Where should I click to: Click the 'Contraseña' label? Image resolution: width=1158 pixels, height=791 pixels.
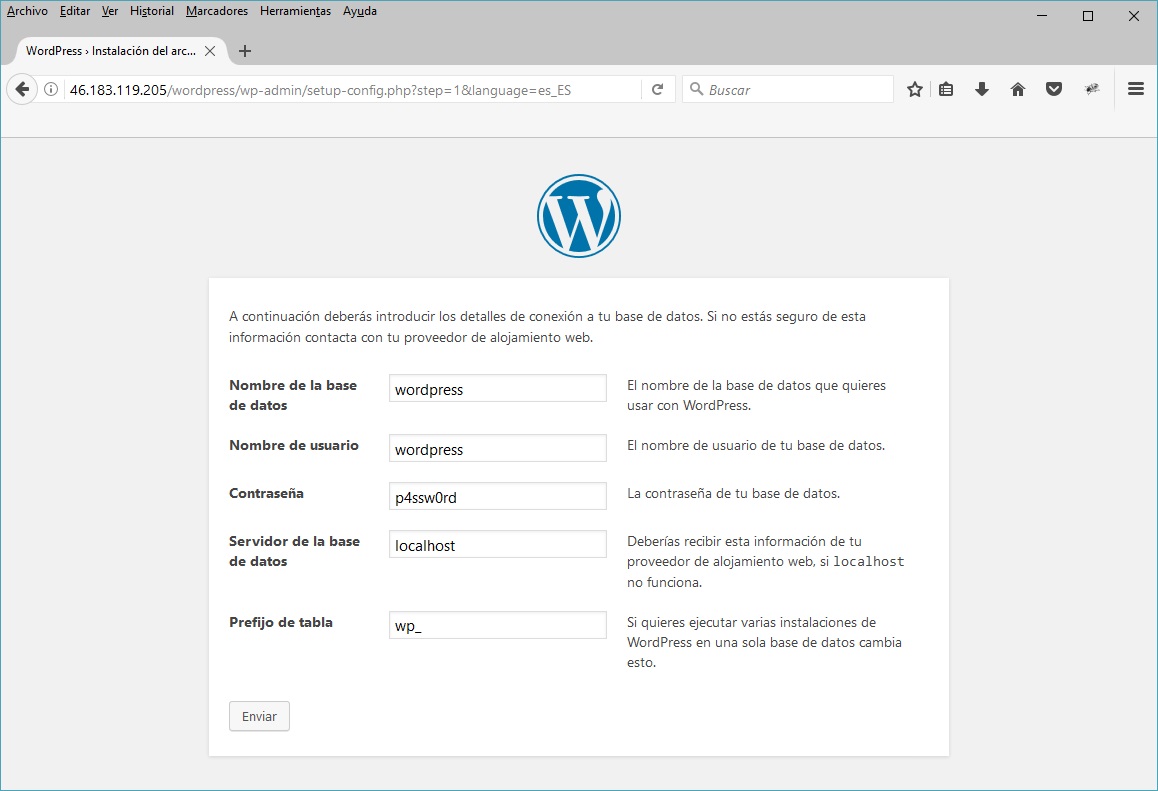tap(267, 493)
